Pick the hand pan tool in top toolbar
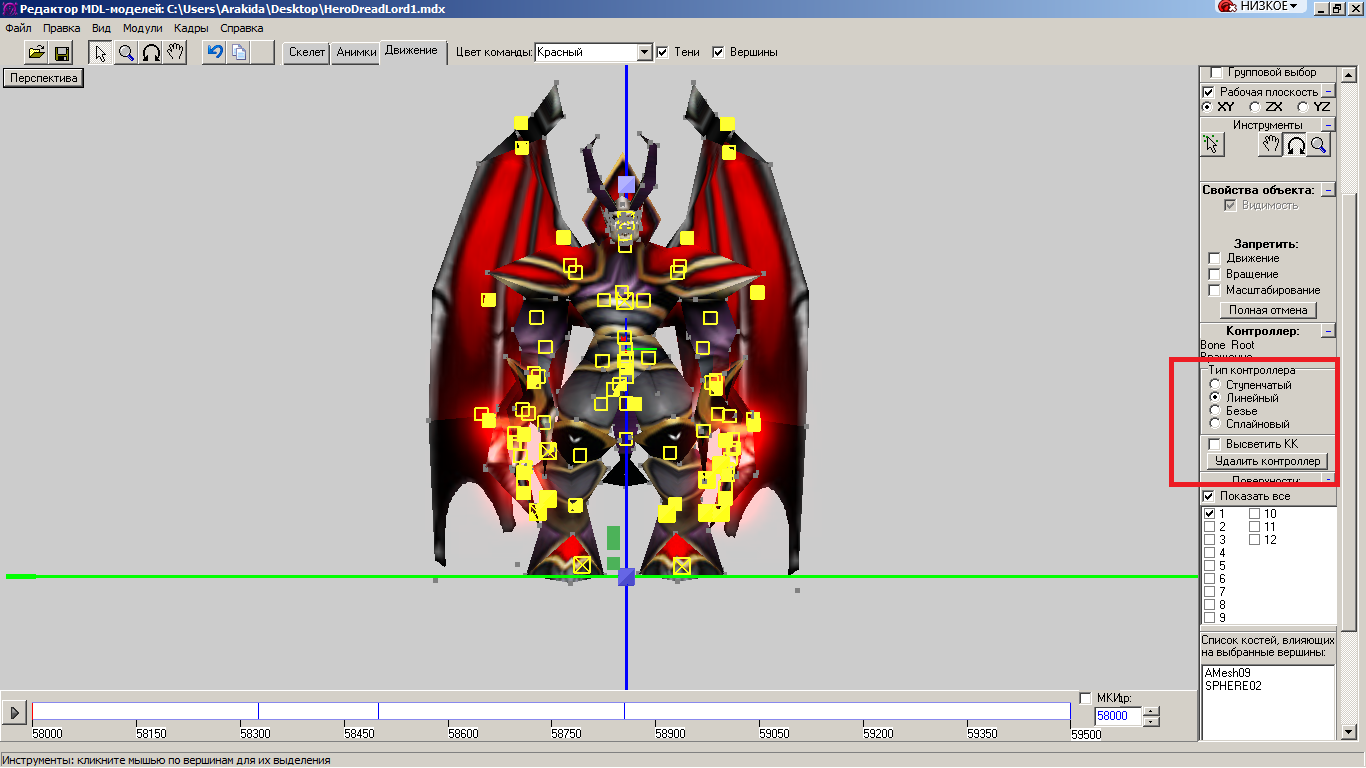 [x=175, y=52]
